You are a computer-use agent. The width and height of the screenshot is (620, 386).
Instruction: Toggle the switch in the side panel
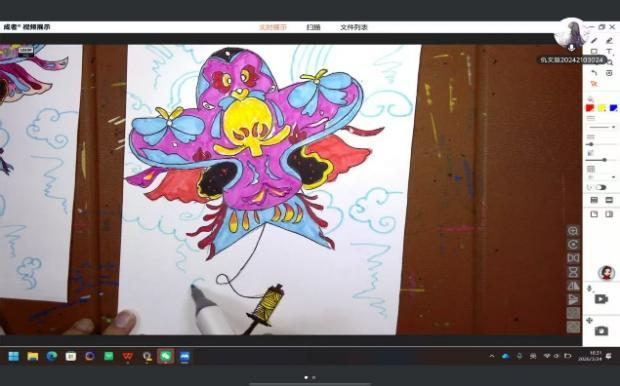tap(601, 187)
